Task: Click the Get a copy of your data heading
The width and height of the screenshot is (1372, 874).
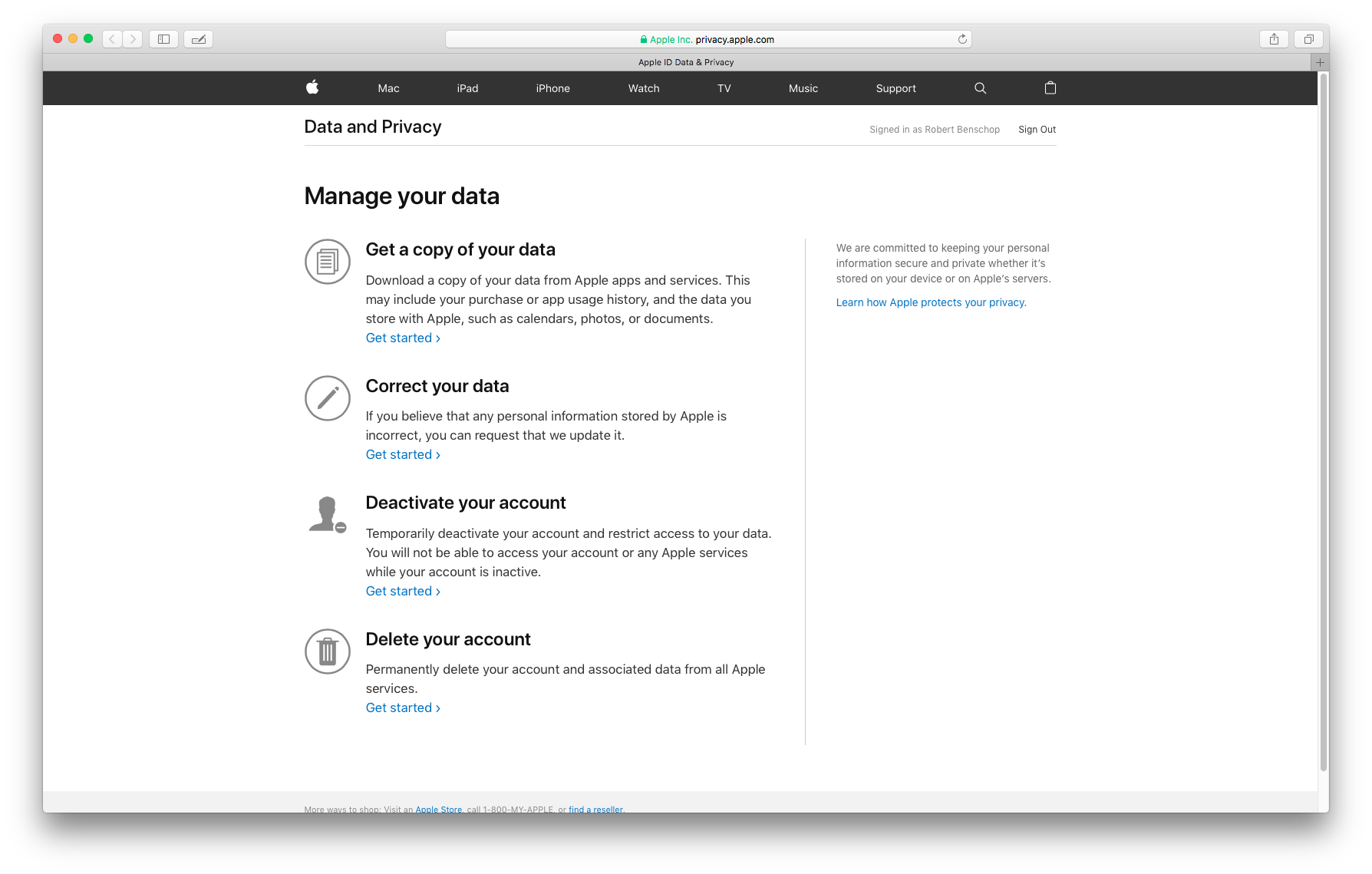Action: 460,249
